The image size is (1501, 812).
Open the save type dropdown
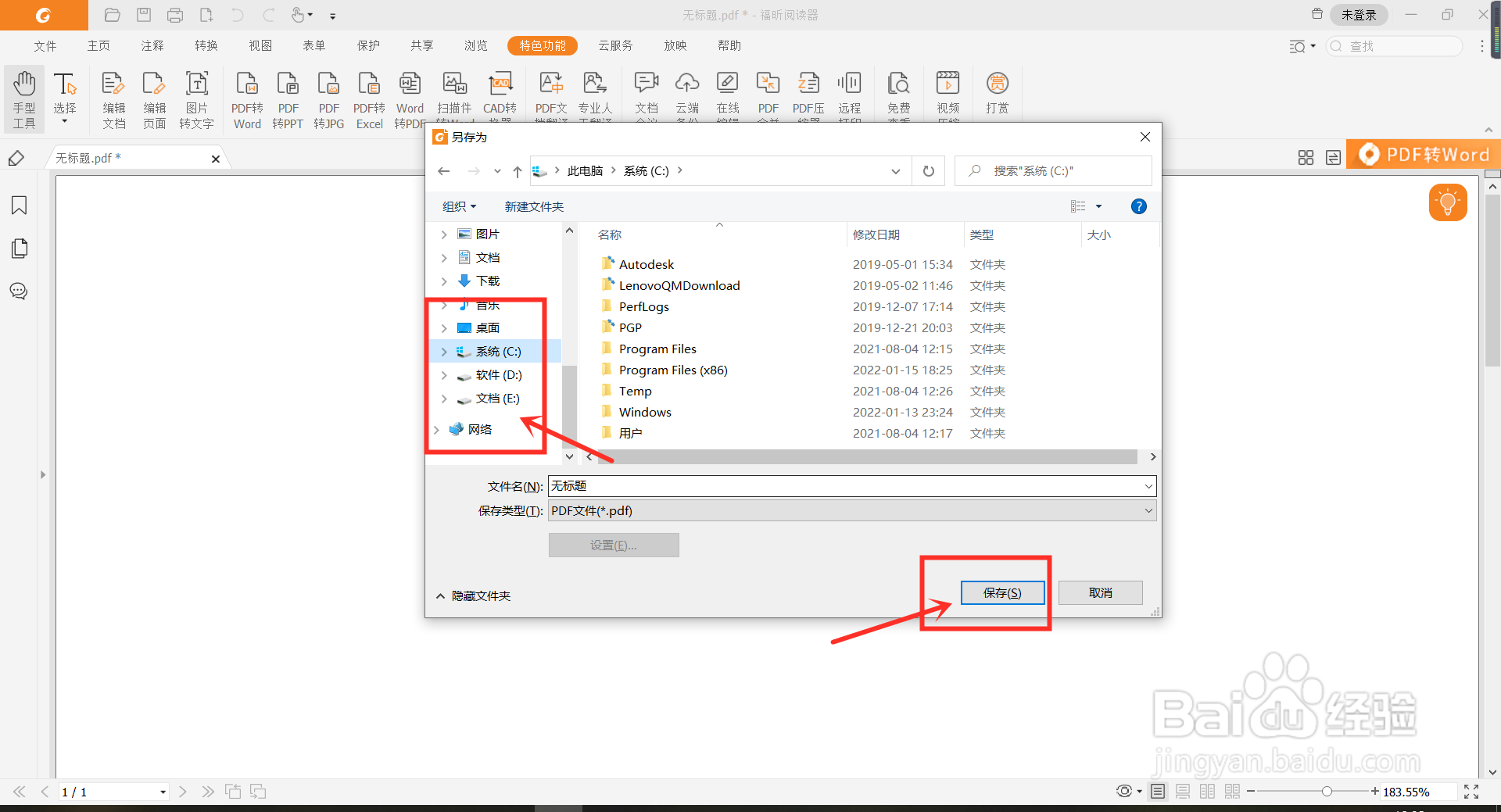coord(1148,510)
